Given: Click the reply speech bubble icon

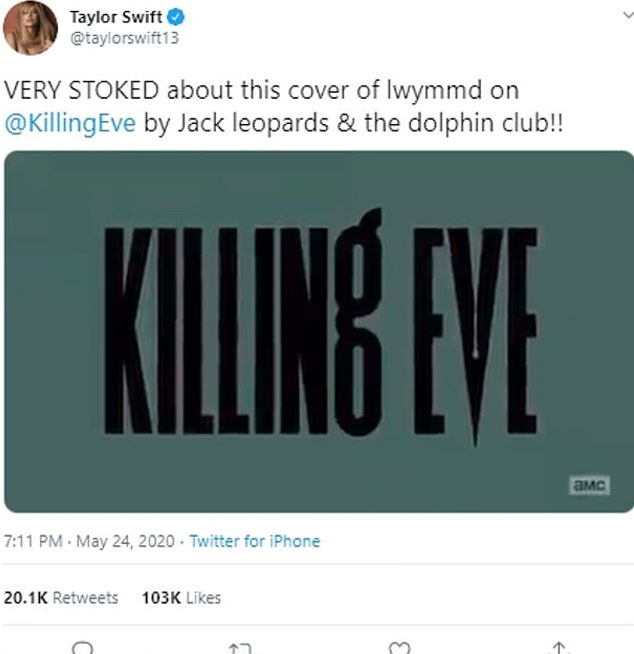Looking at the screenshot, I should pyautogui.click(x=83, y=646).
